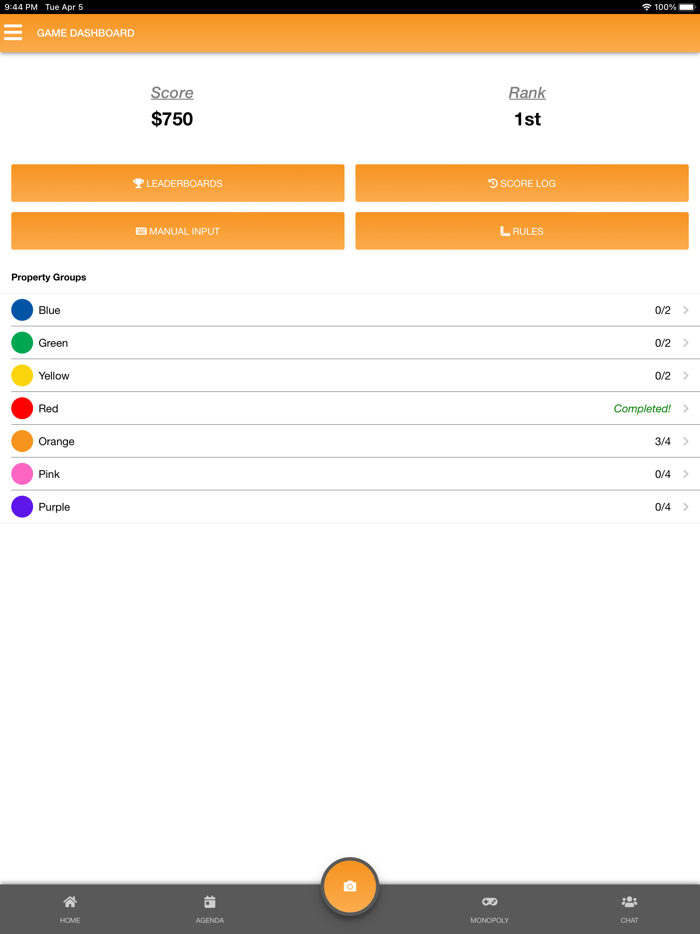View the Score Log
Screen dimensions: 700x934
(522, 184)
